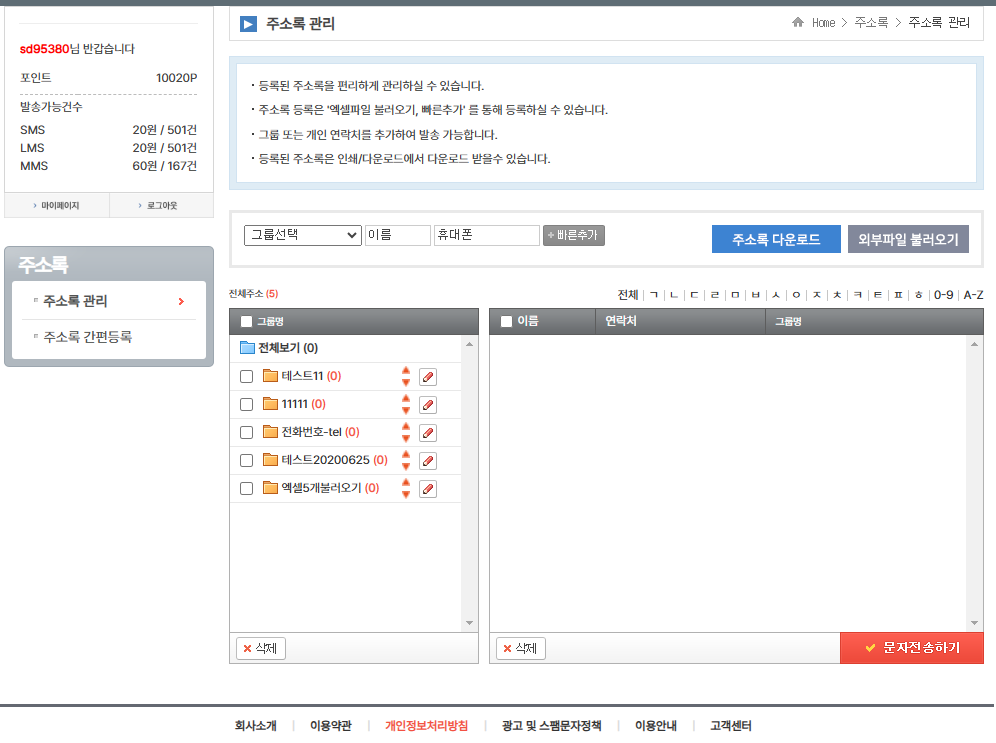Open the 전체보기 folder icon
996x743 pixels.
(247, 348)
